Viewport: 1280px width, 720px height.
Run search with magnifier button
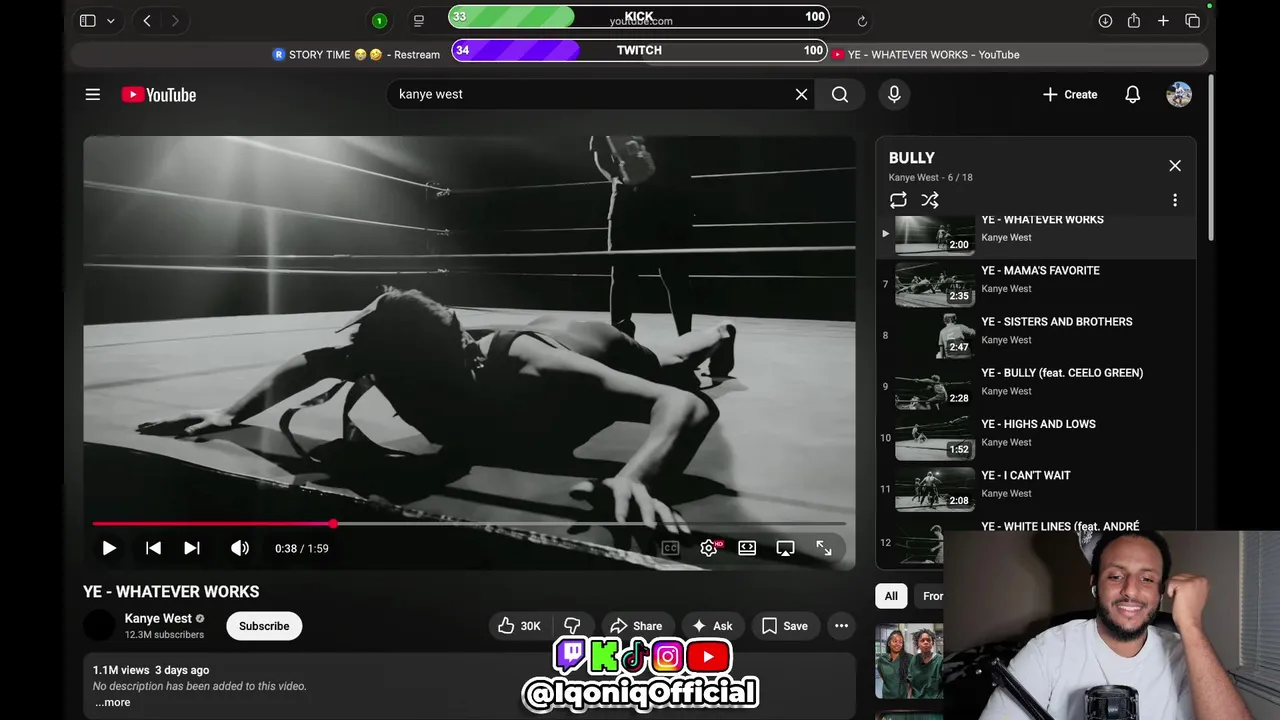click(x=840, y=94)
